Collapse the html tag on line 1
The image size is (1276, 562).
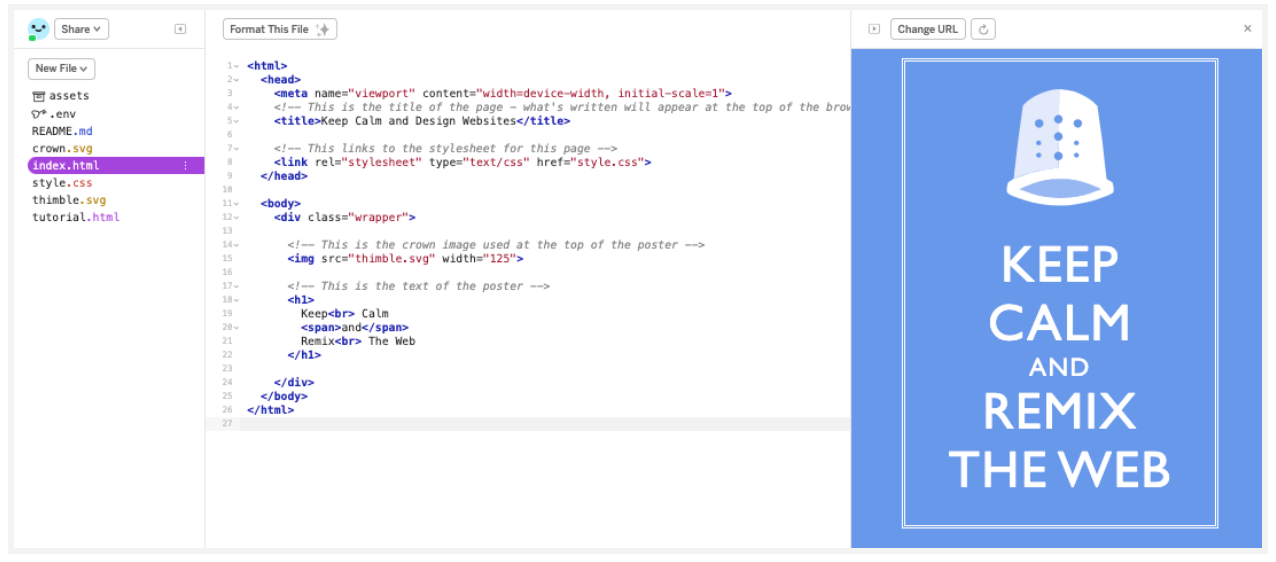[x=237, y=65]
